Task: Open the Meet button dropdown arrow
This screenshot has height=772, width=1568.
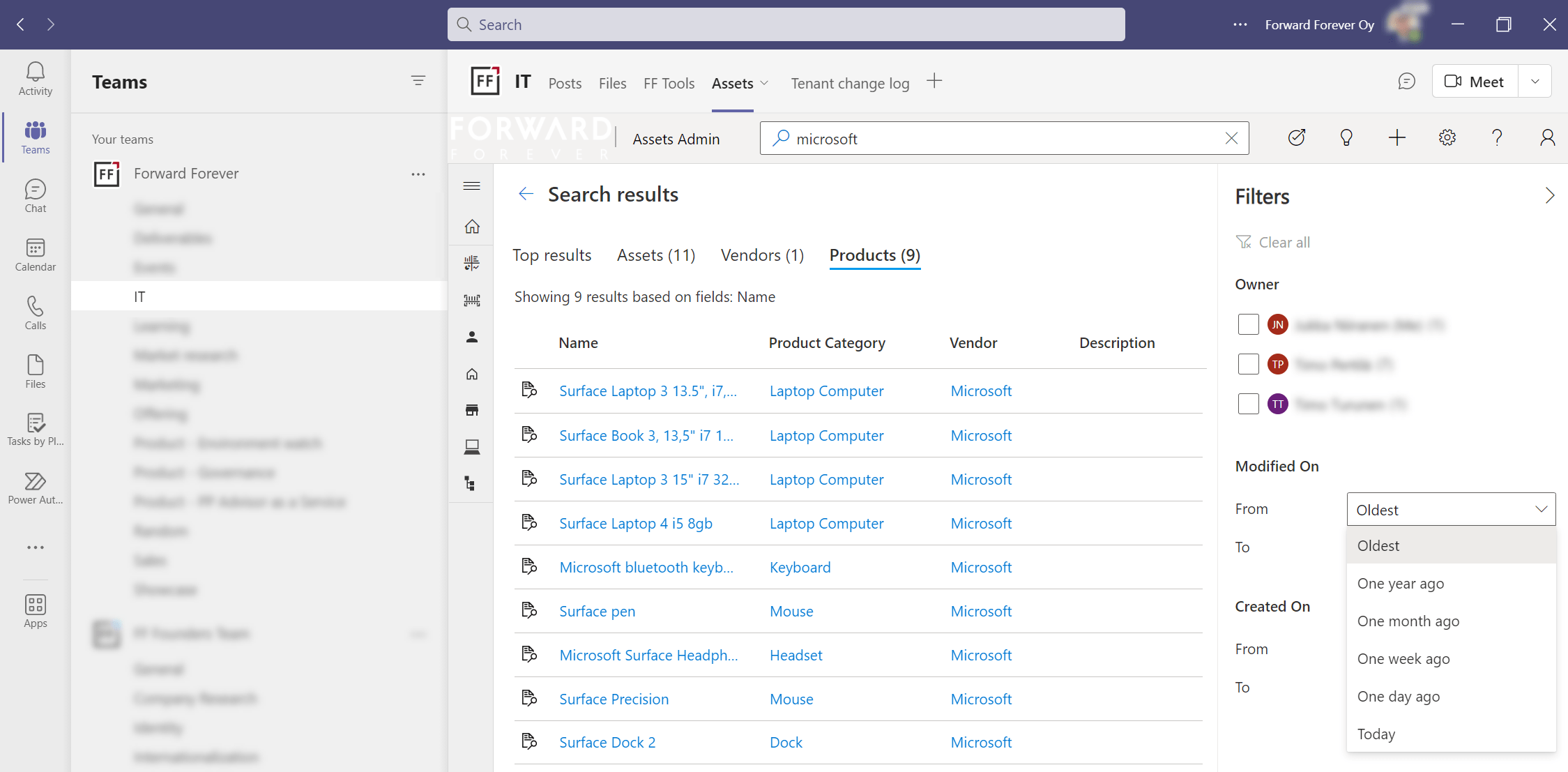Action: [1535, 82]
